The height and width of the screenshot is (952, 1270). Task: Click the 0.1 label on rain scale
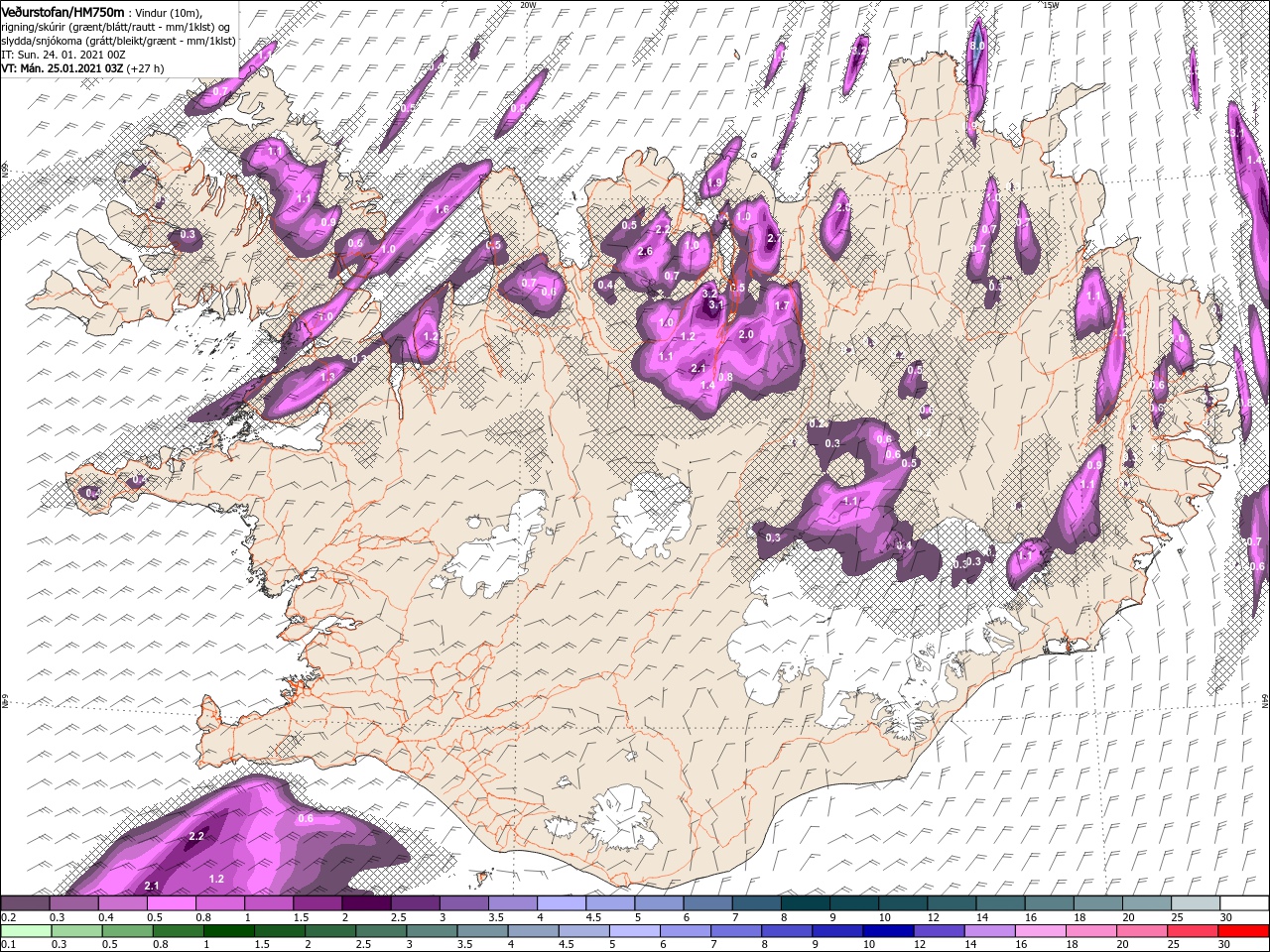[x=9, y=945]
